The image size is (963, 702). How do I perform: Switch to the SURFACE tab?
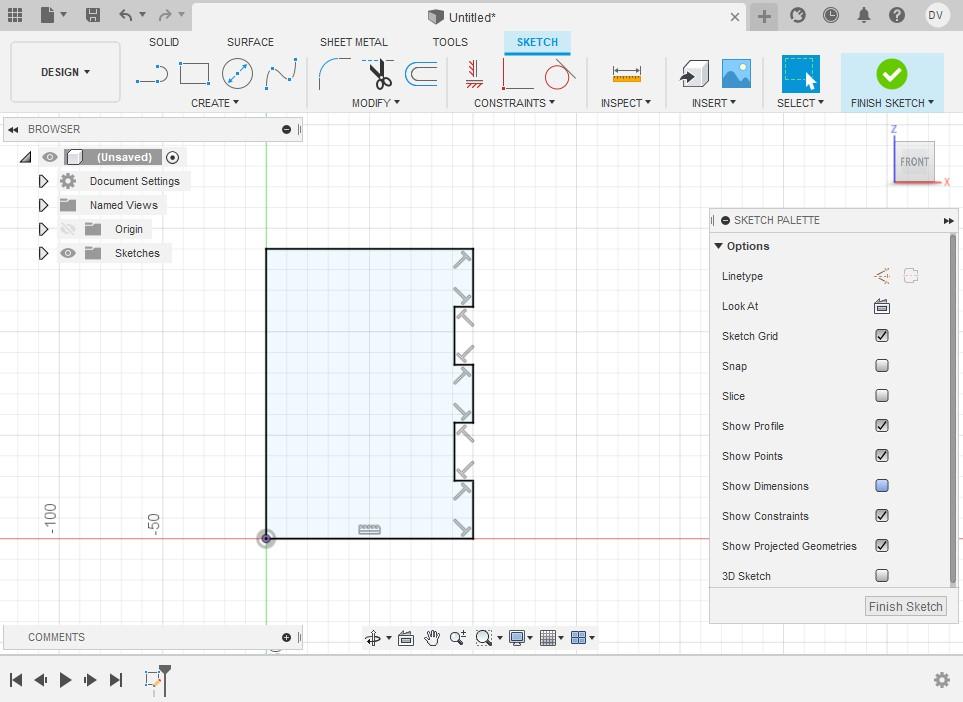(x=251, y=42)
